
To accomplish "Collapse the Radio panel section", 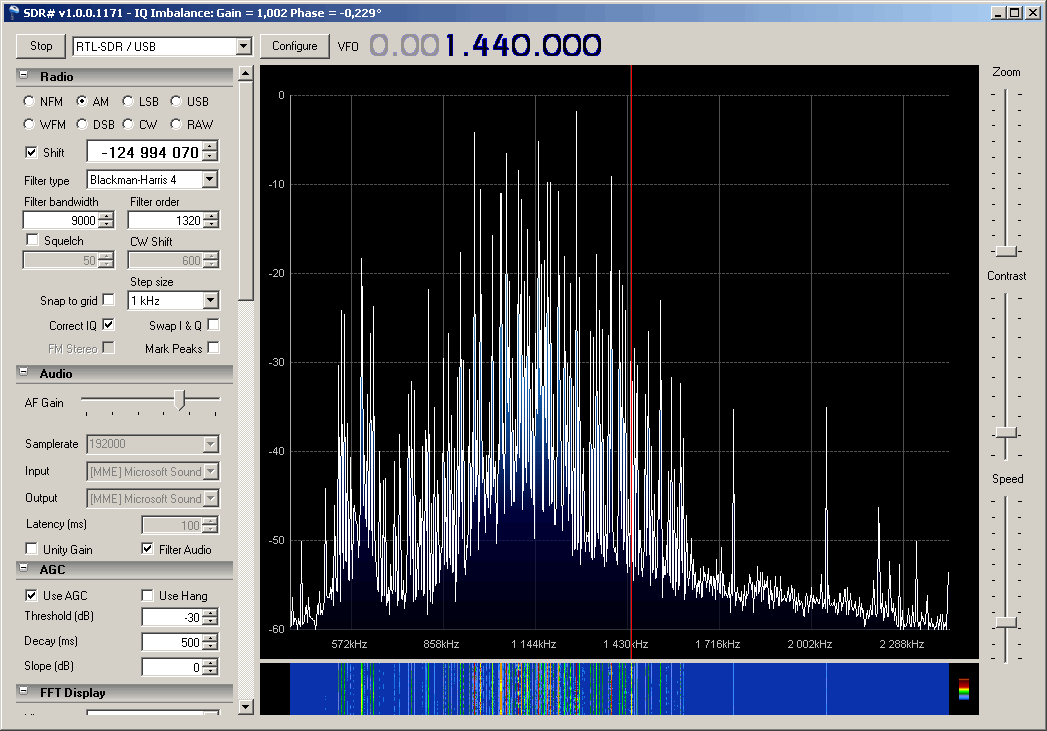I will [23, 77].
